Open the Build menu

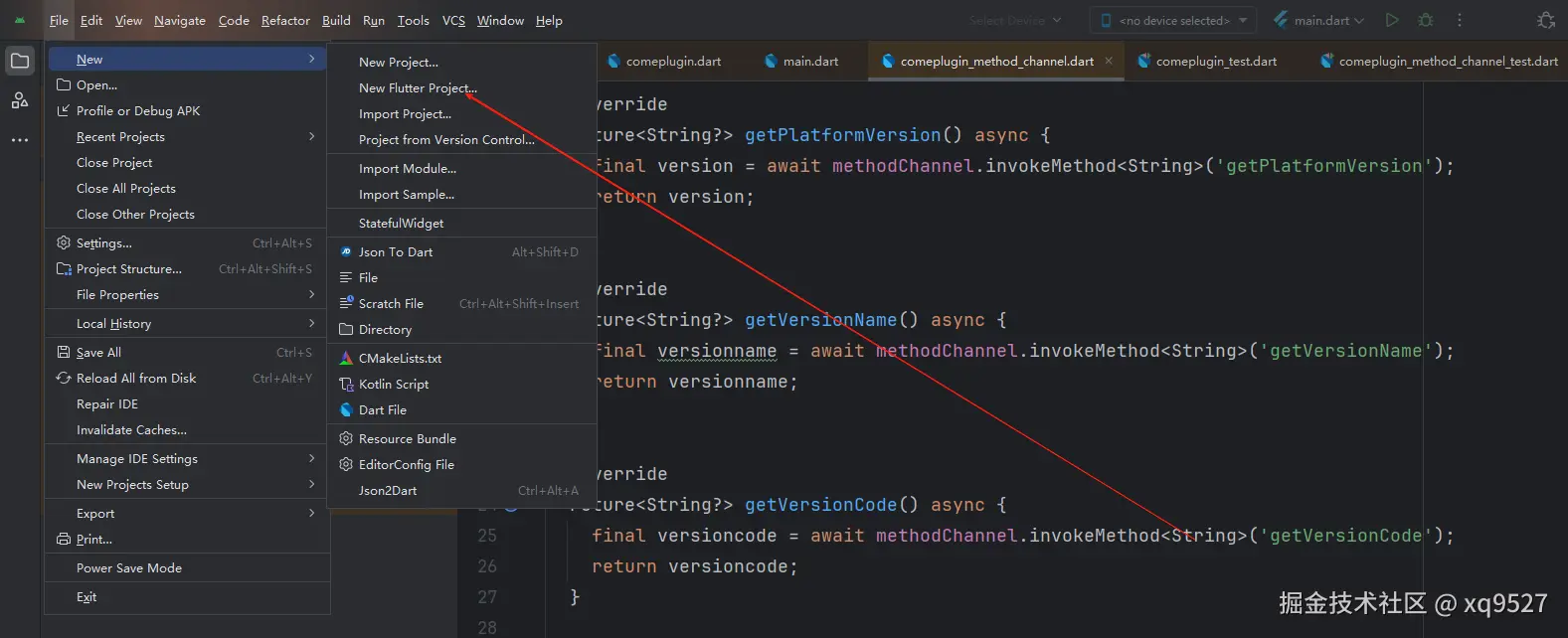coord(336,20)
